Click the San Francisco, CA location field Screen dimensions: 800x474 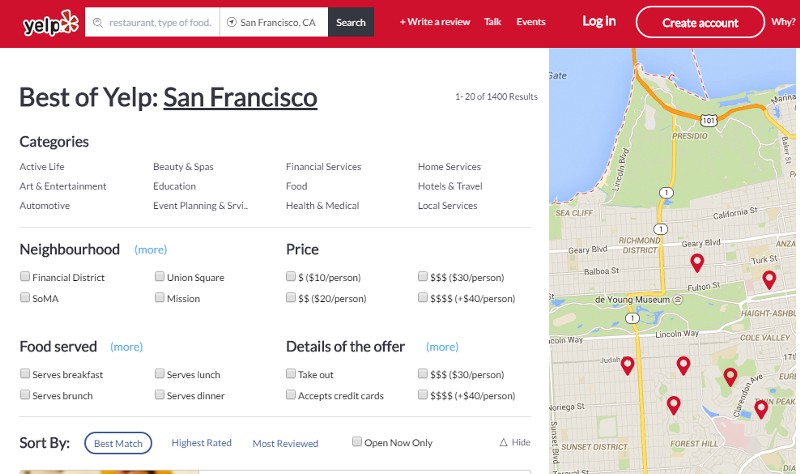[274, 22]
